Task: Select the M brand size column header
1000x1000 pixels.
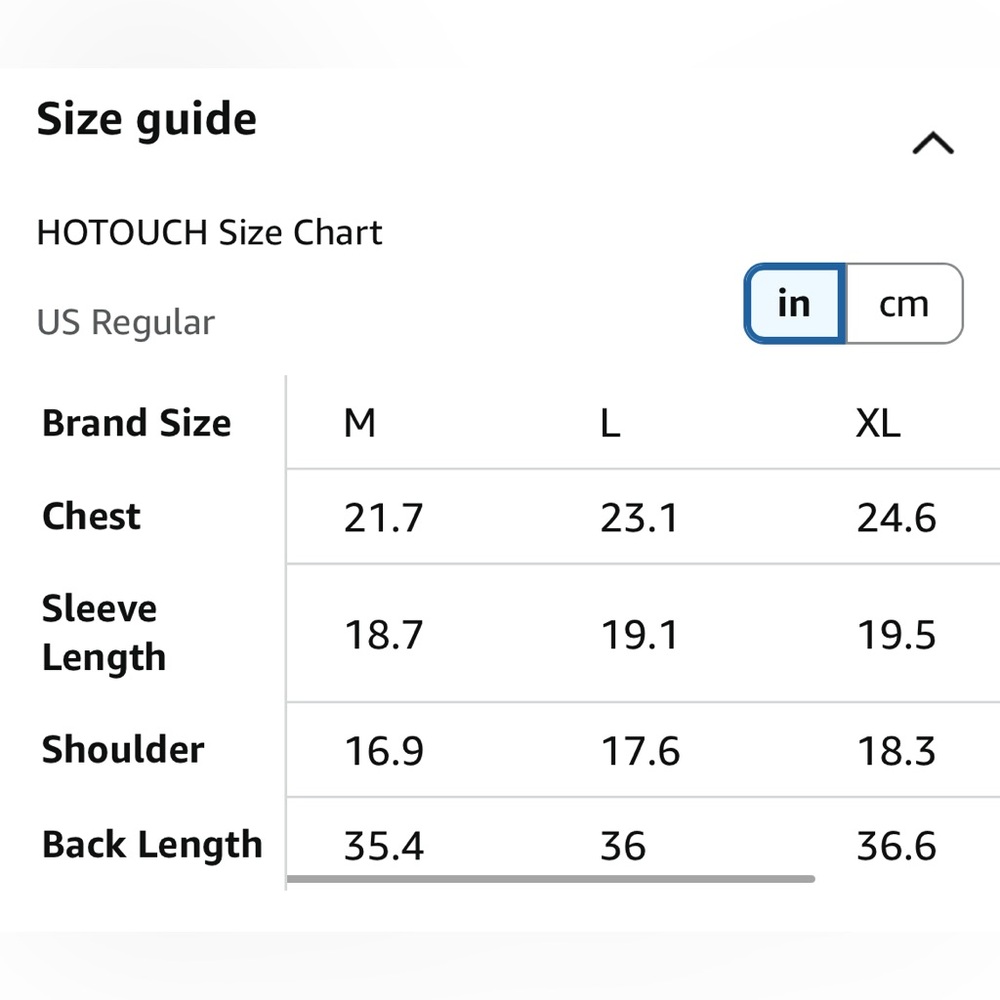Action: tap(360, 423)
